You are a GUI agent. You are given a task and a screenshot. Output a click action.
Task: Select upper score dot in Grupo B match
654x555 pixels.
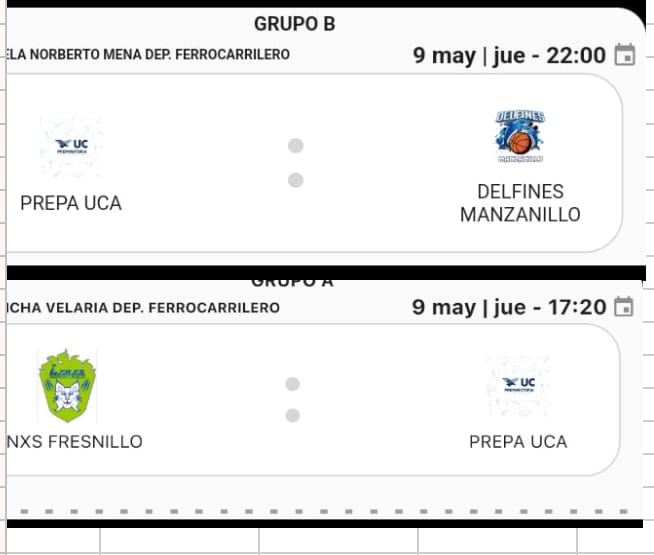[295, 146]
